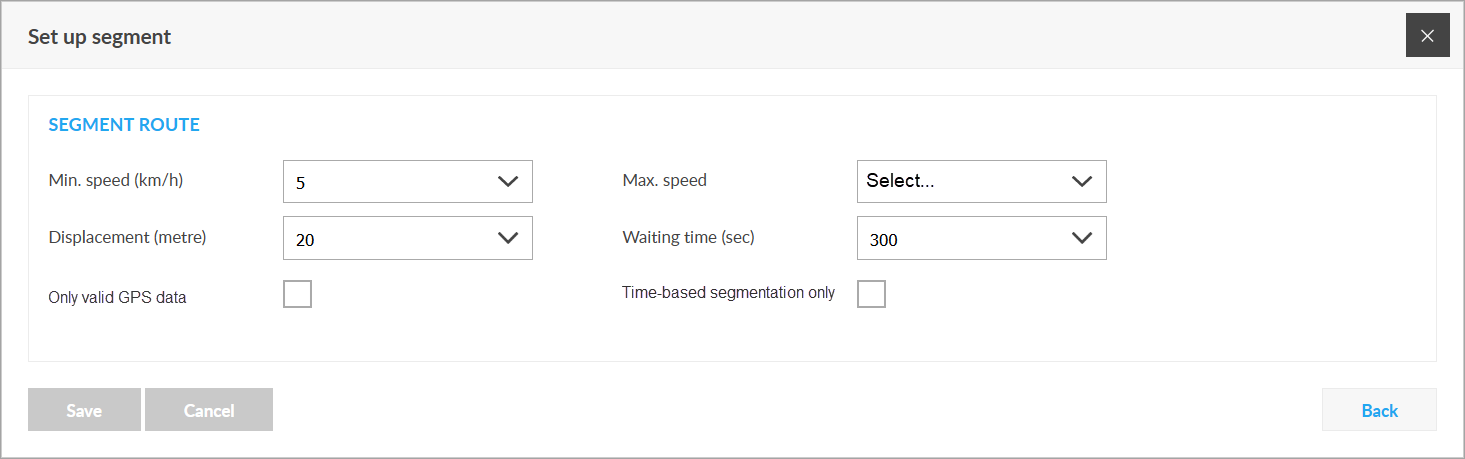Expand the Max. speed chevron arrow
This screenshot has height=459, width=1465.
tap(1082, 182)
